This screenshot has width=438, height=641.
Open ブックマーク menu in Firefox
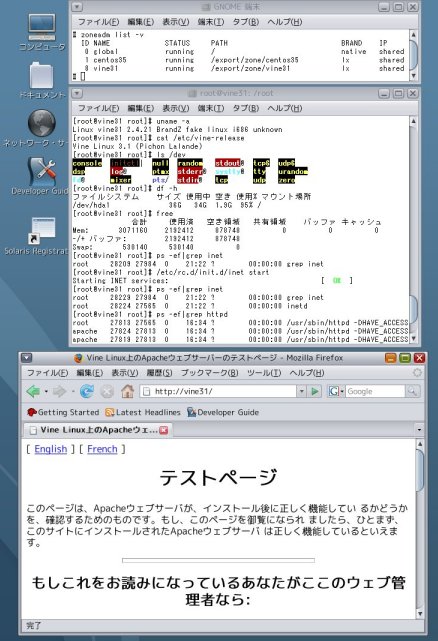point(209,373)
